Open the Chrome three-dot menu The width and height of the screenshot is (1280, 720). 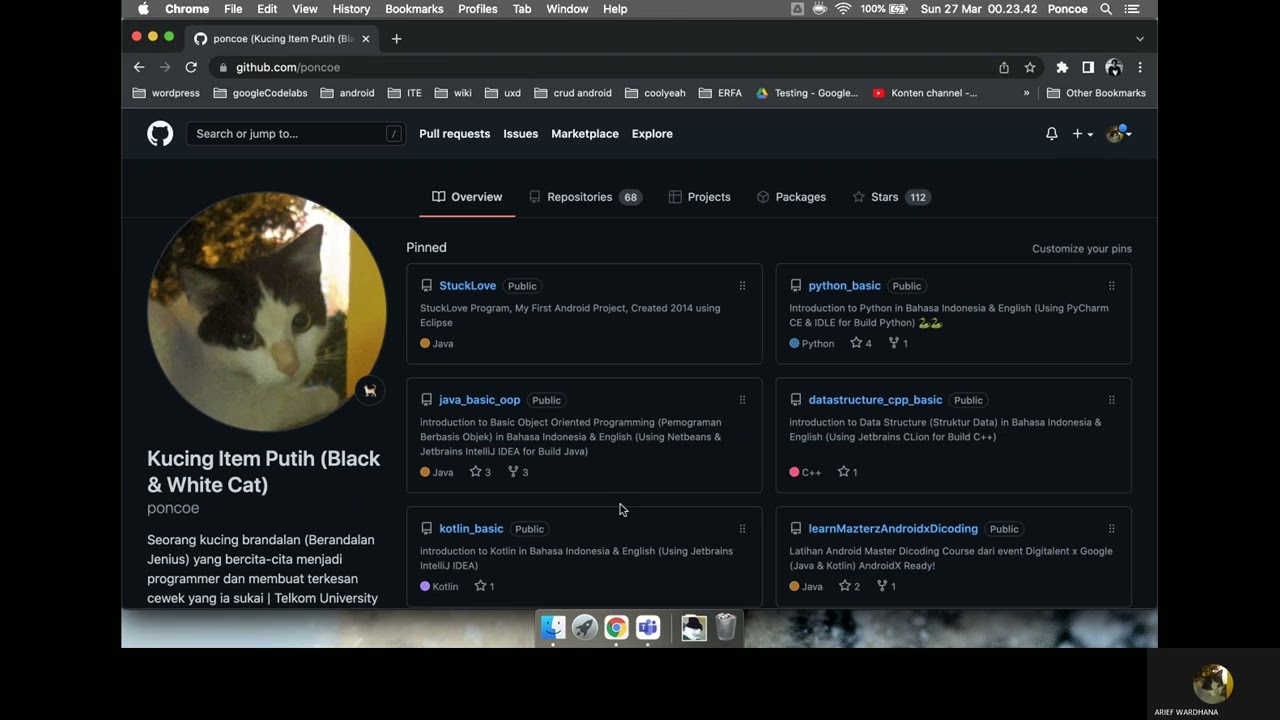(x=1140, y=67)
